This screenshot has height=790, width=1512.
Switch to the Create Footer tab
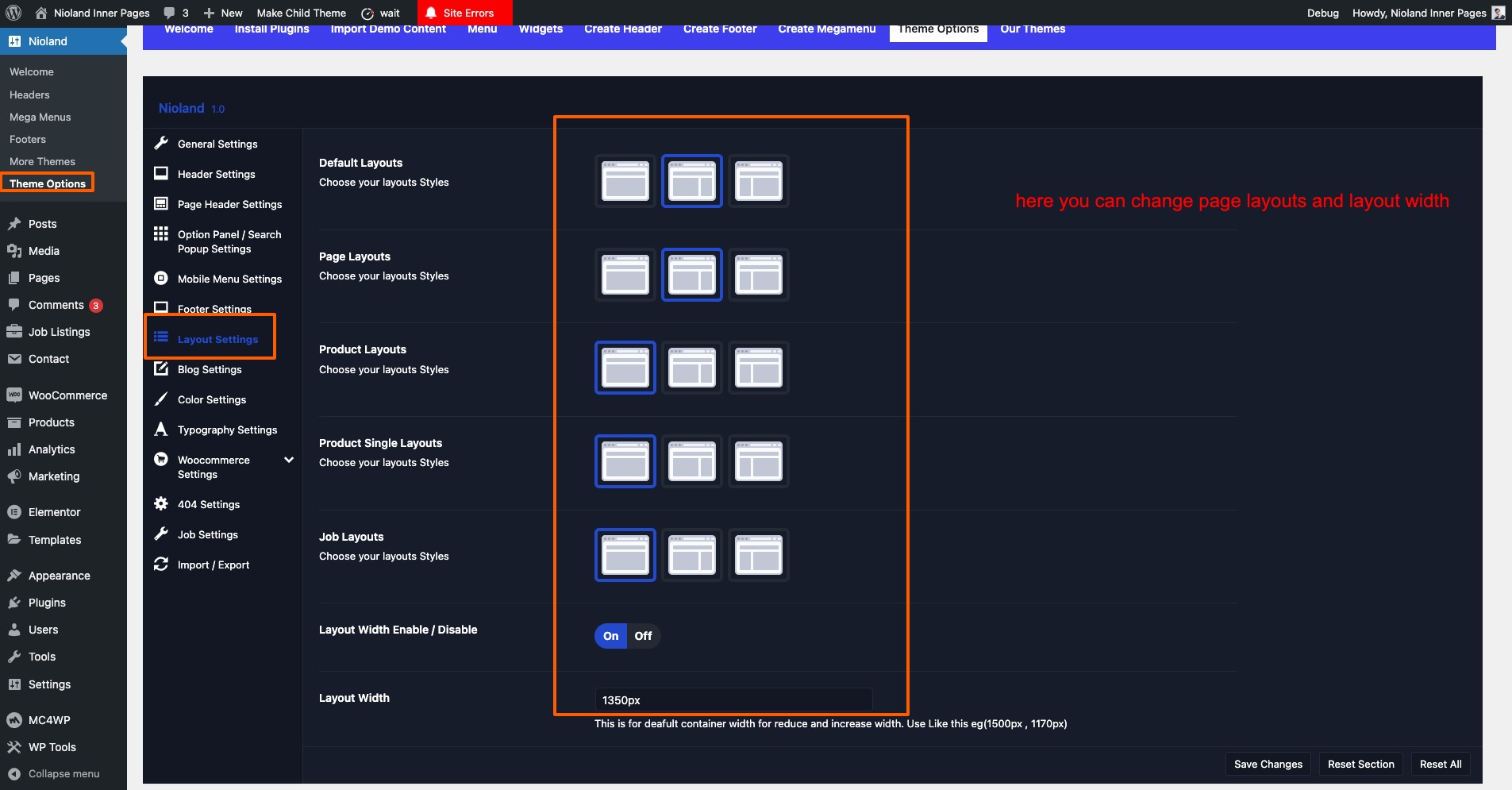(719, 29)
